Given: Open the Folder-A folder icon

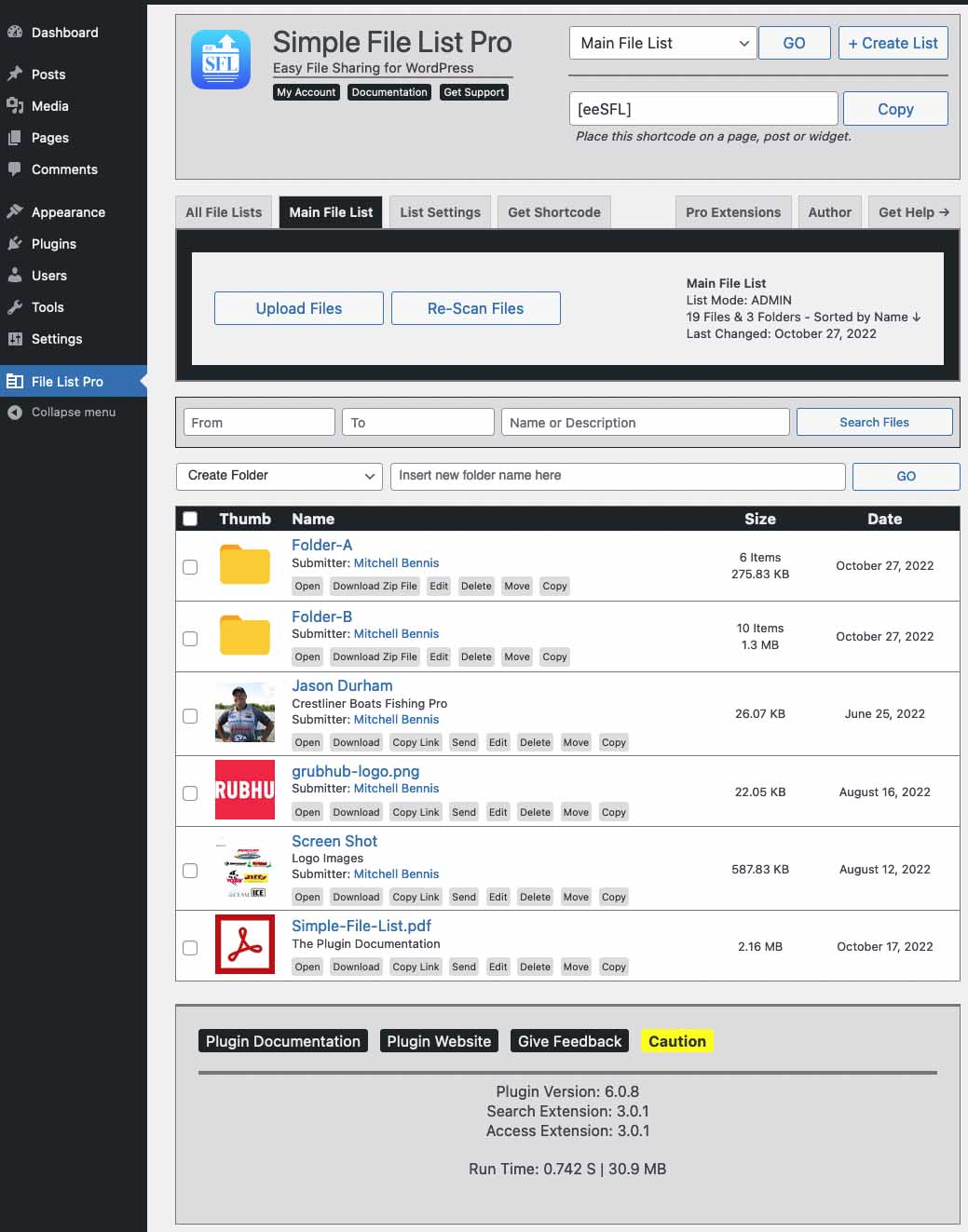Looking at the screenshot, I should [x=244, y=565].
